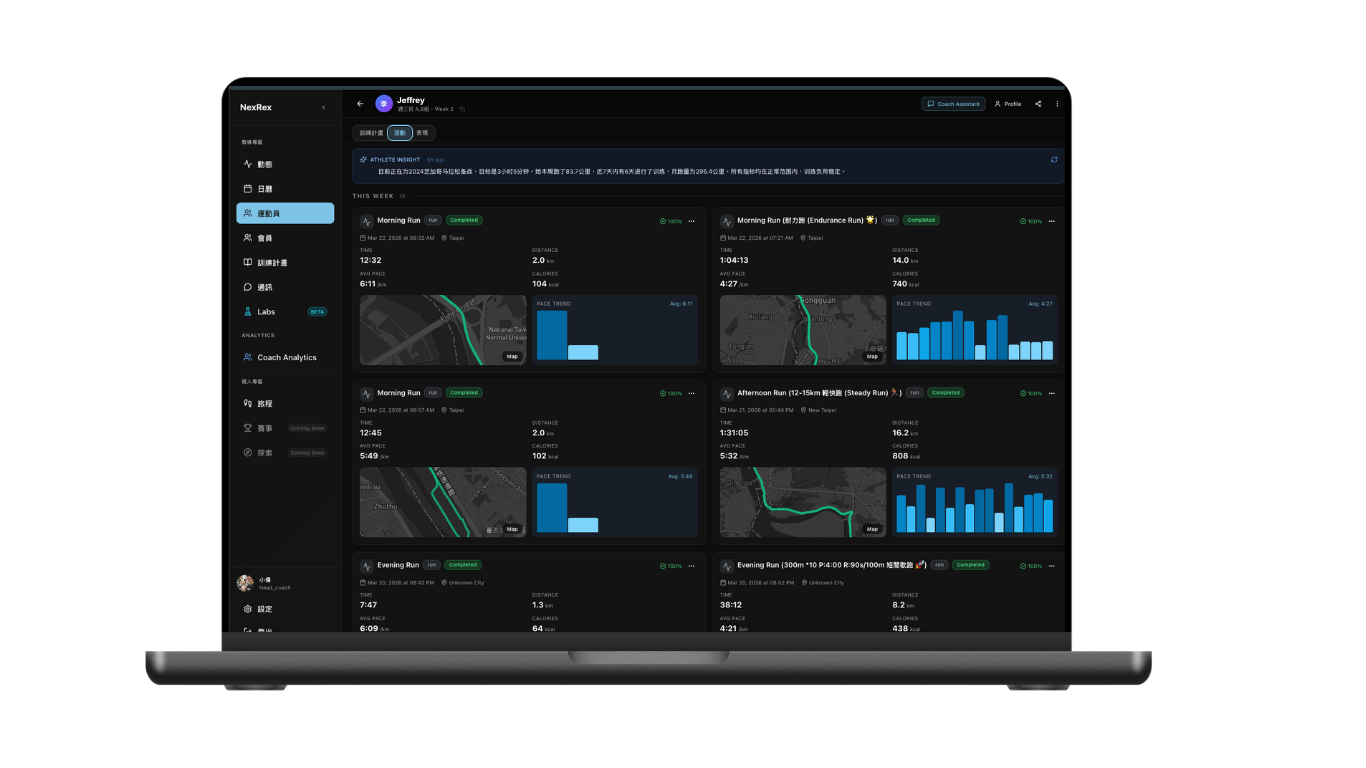Open 訓練計畫 in the sidebar
The width and height of the screenshot is (1366, 768).
pos(285,263)
